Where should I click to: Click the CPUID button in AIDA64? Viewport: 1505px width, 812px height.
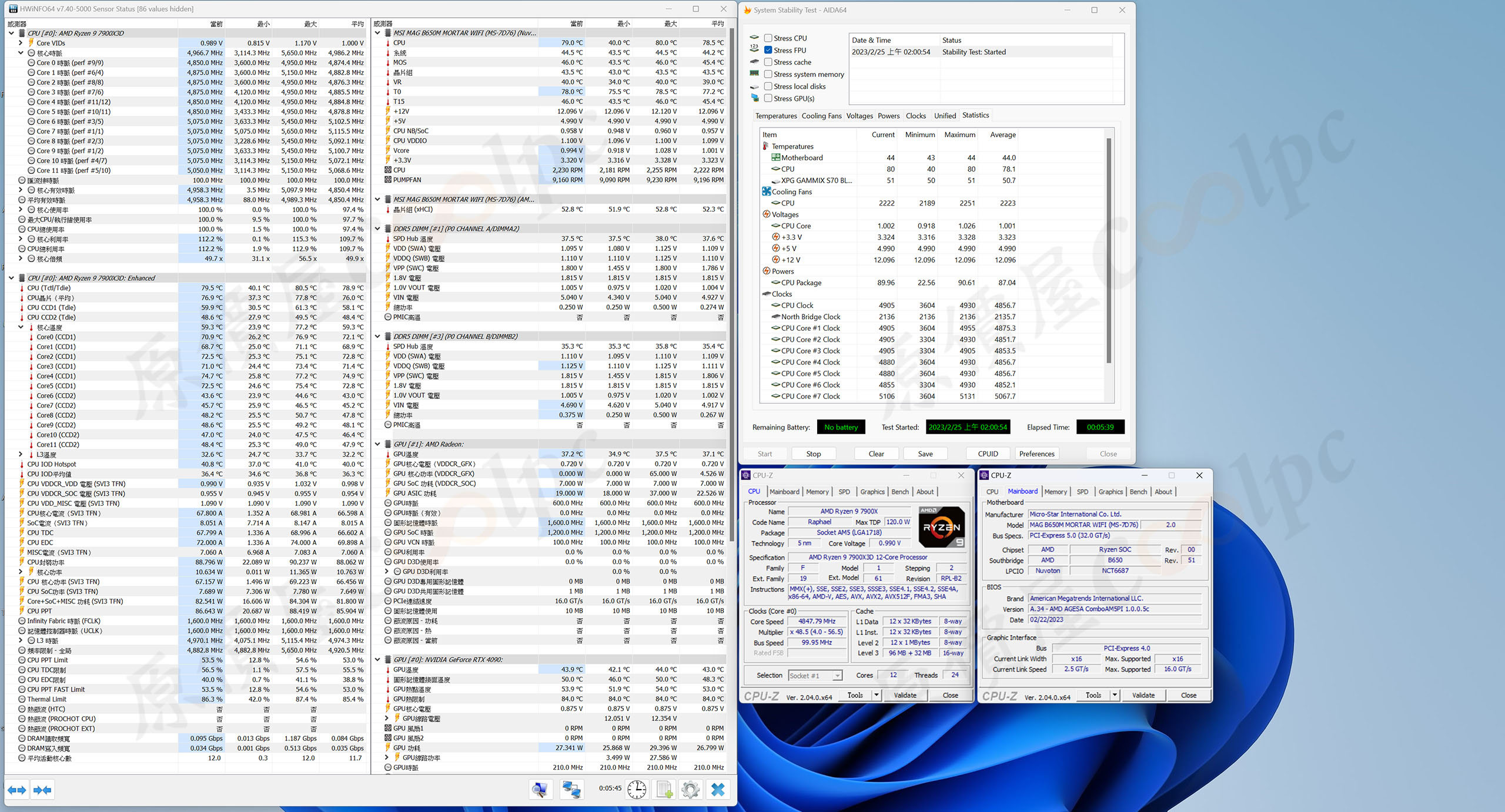click(988, 454)
